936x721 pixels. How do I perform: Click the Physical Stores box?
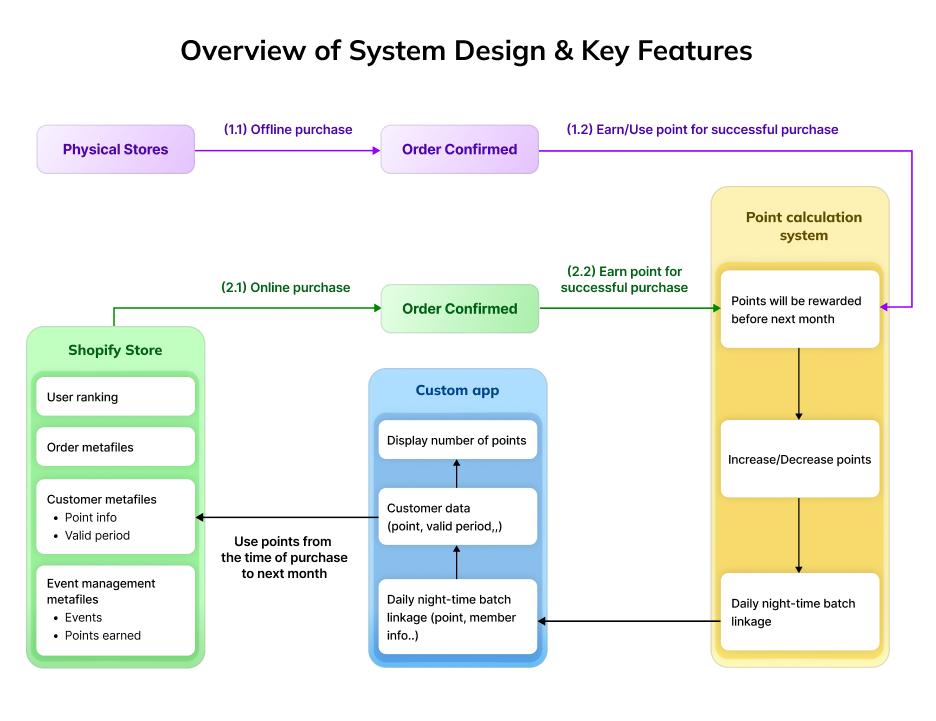116,149
